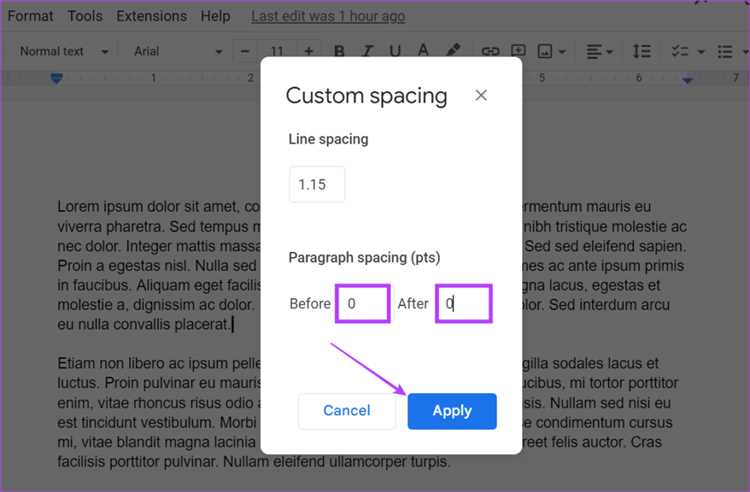Screen dimensions: 750x492
Task: Open the Help menu
Action: pos(215,16)
